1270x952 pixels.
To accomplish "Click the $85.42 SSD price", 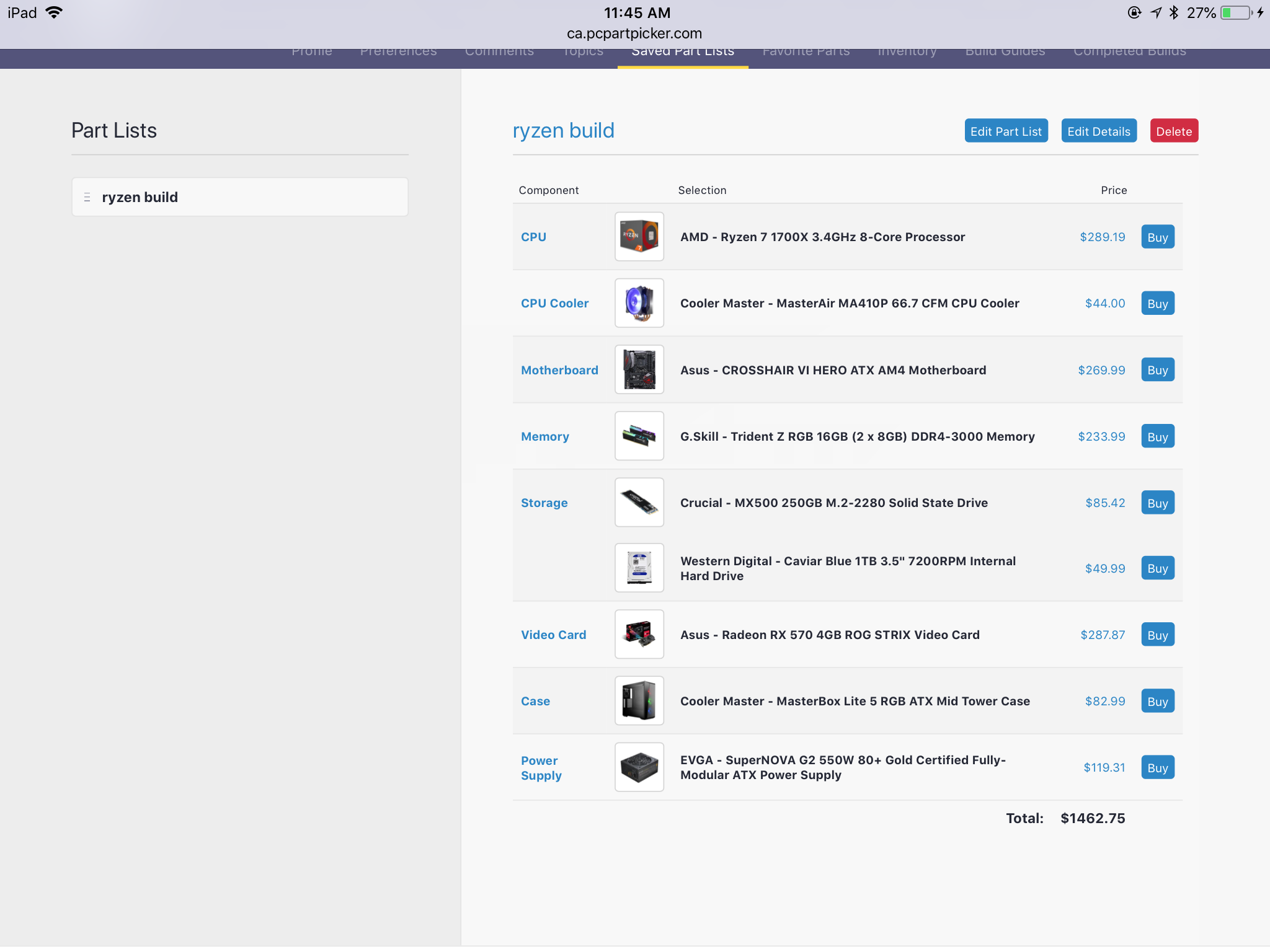I will click(x=1104, y=503).
